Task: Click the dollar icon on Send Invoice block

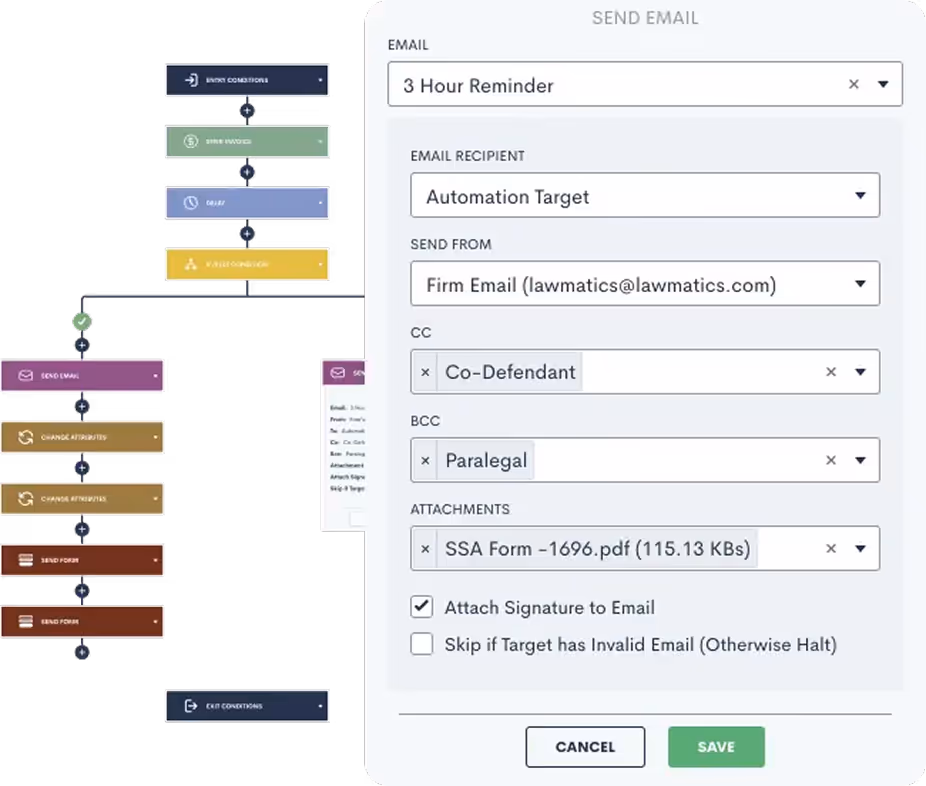Action: 191,141
